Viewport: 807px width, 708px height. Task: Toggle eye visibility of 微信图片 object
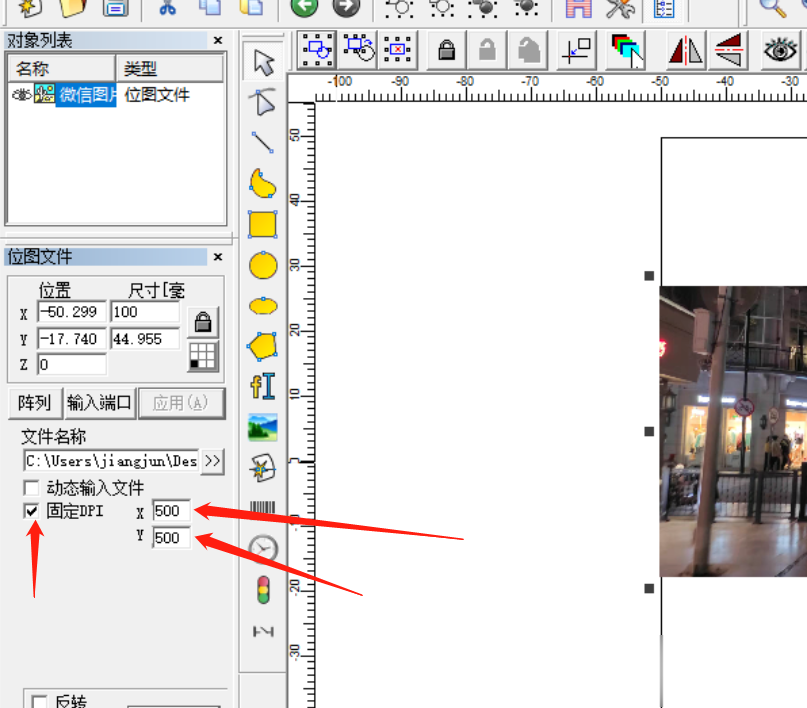(20, 95)
